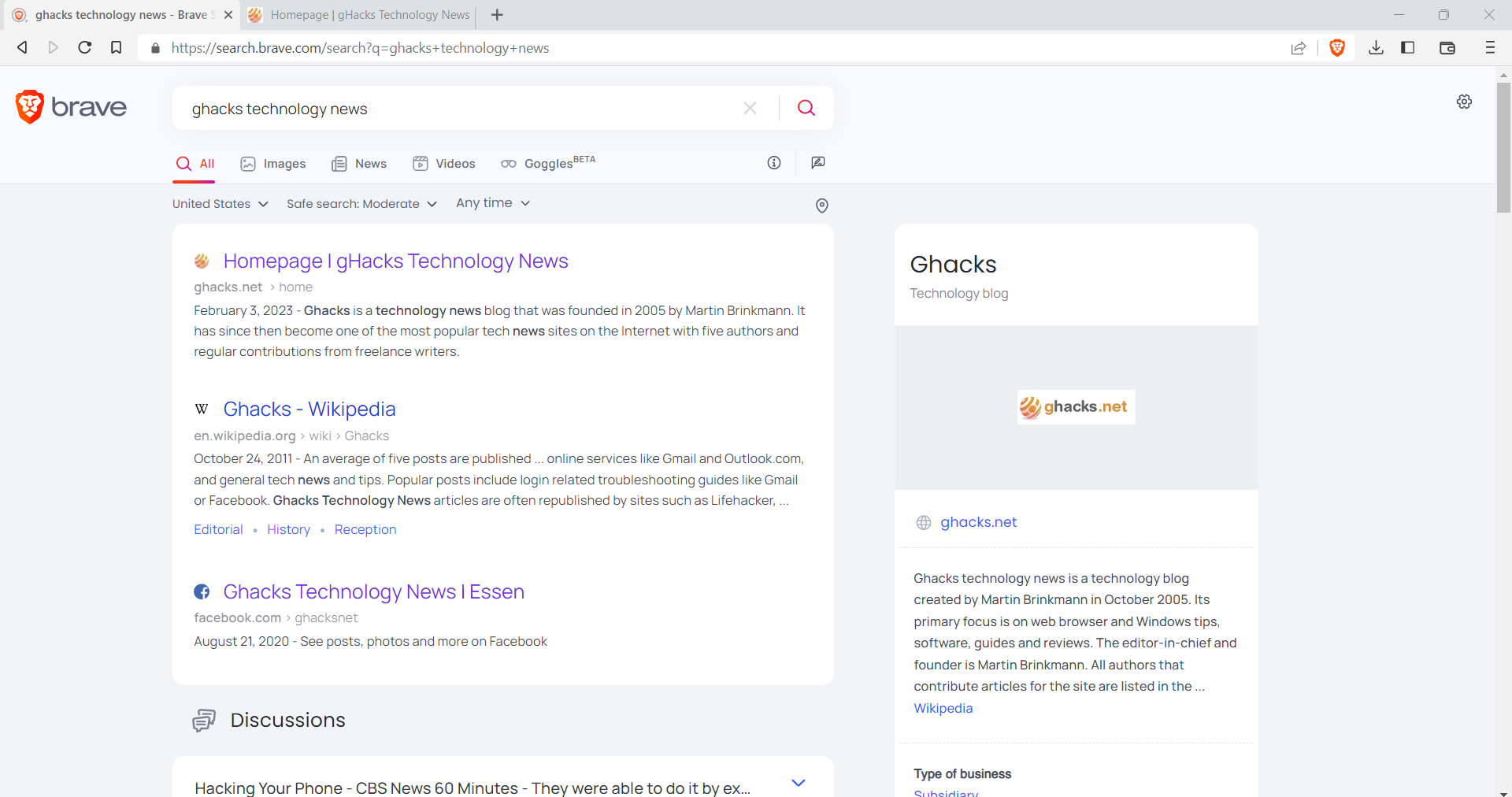Click the gHacks favicon beside Homepage result
The image size is (1512, 797).
point(202,261)
